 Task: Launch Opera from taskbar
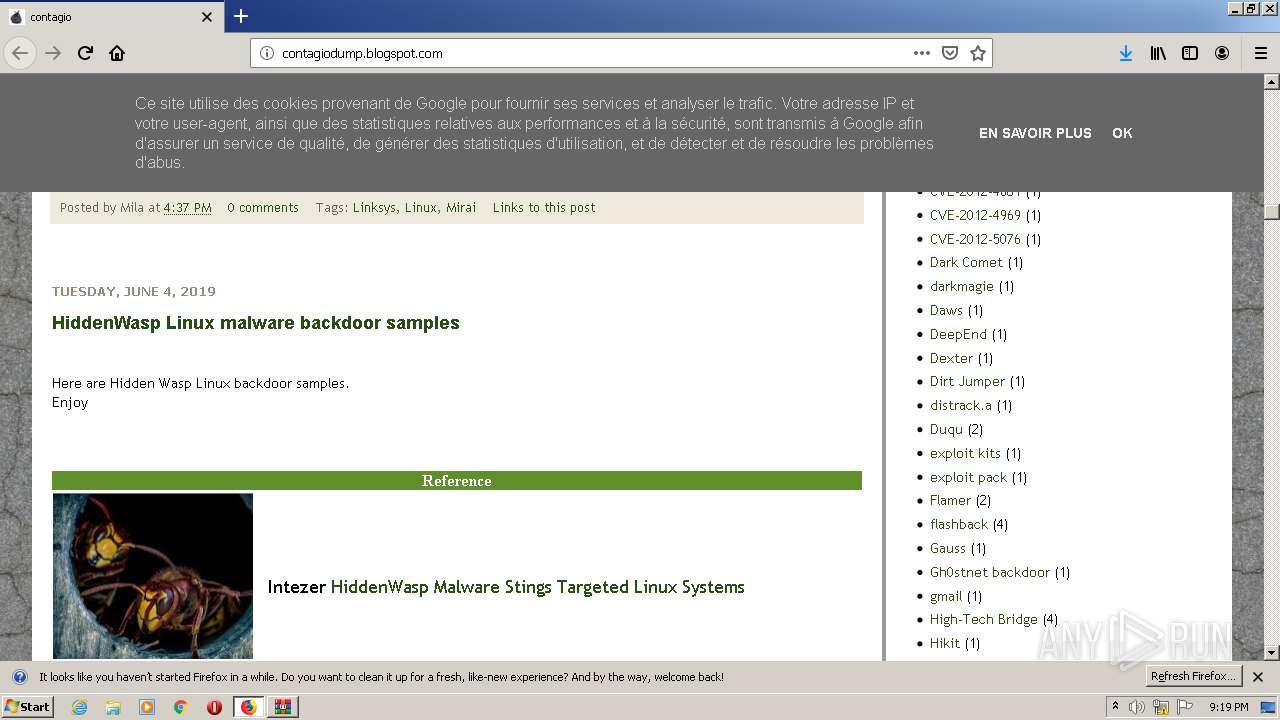coord(214,707)
